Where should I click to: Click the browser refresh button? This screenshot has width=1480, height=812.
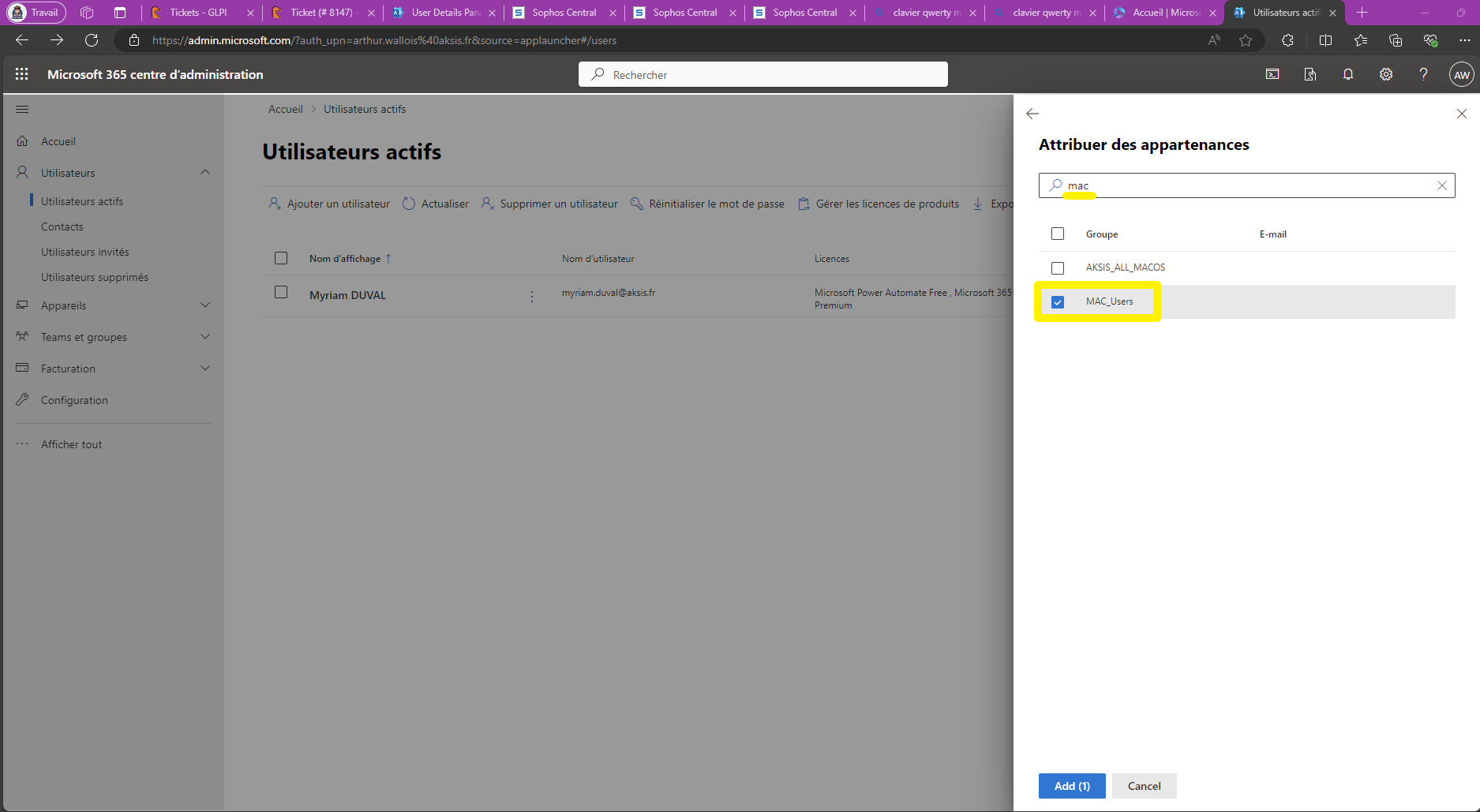tap(92, 40)
